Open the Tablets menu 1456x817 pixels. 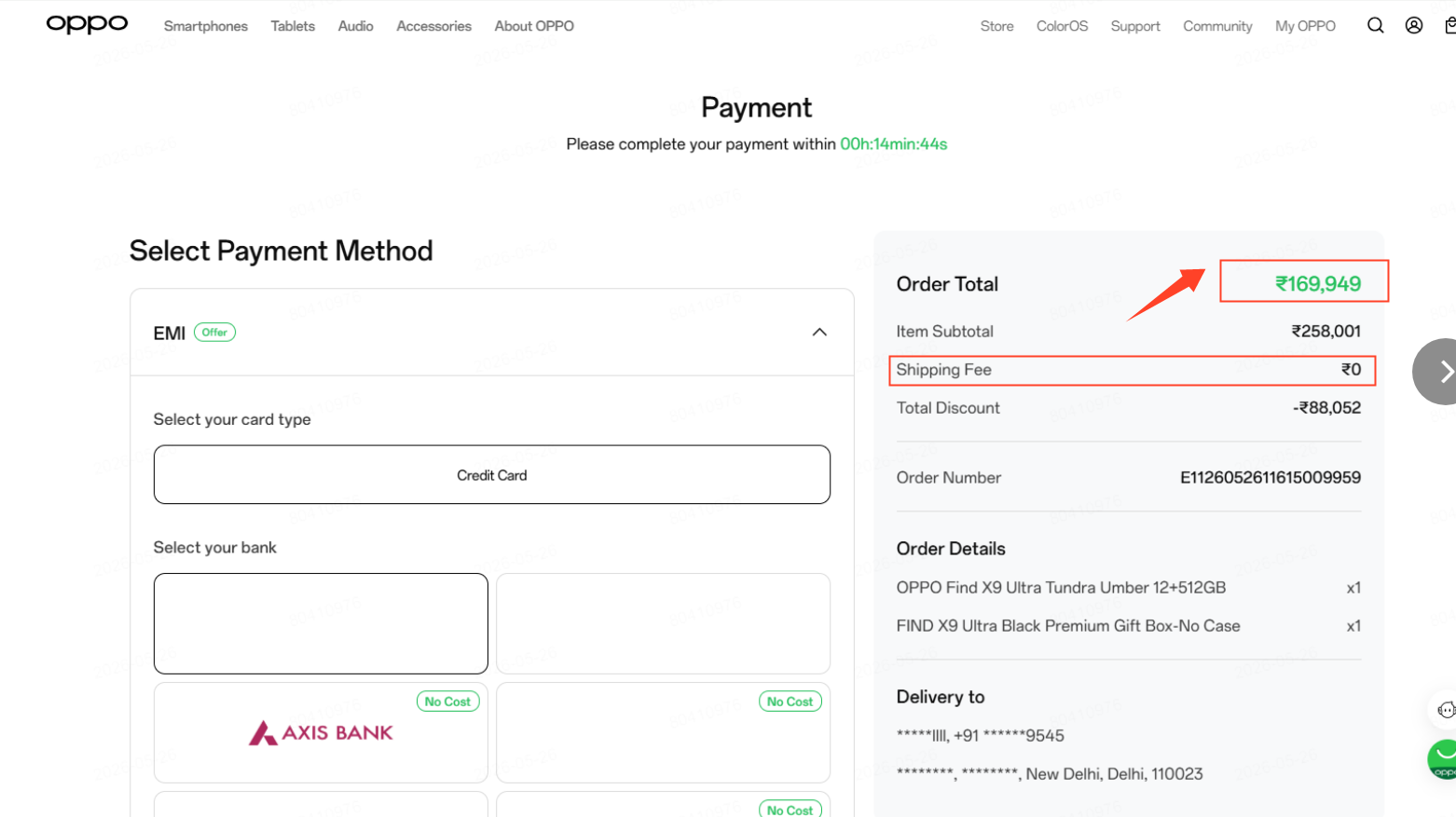(x=293, y=26)
